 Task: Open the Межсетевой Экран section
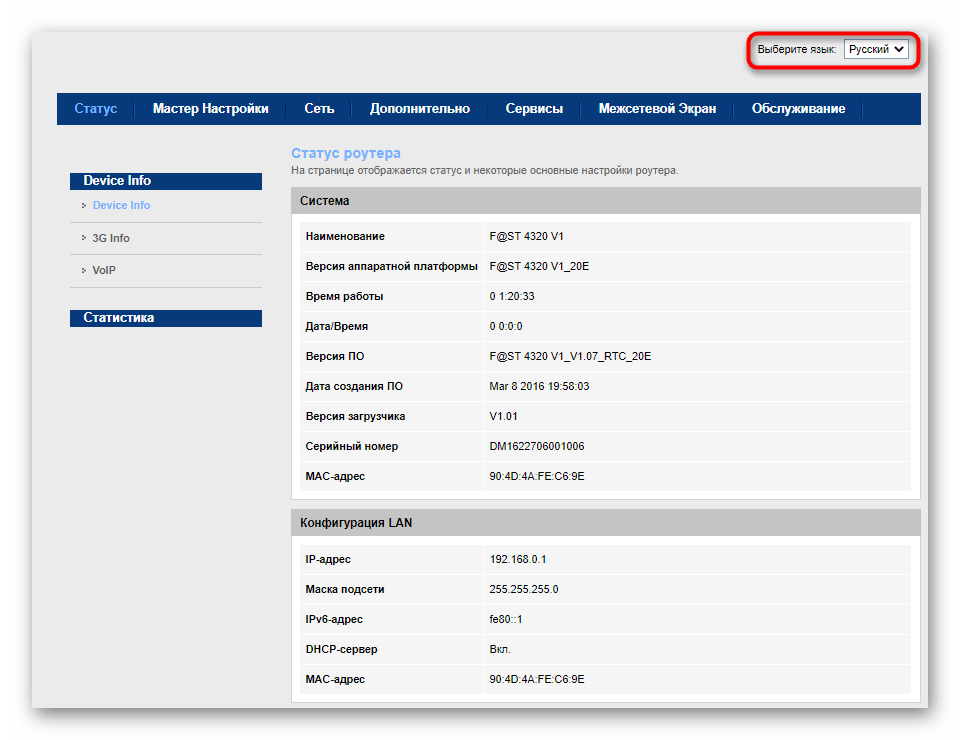coord(657,109)
